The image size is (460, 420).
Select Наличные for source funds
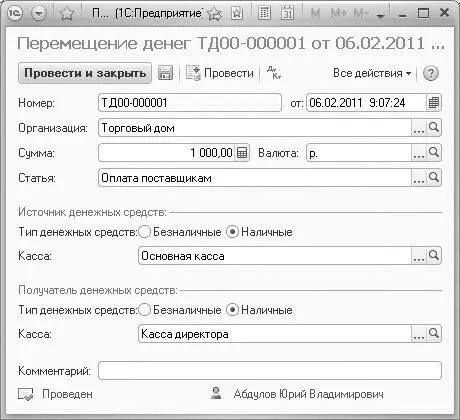[232, 232]
